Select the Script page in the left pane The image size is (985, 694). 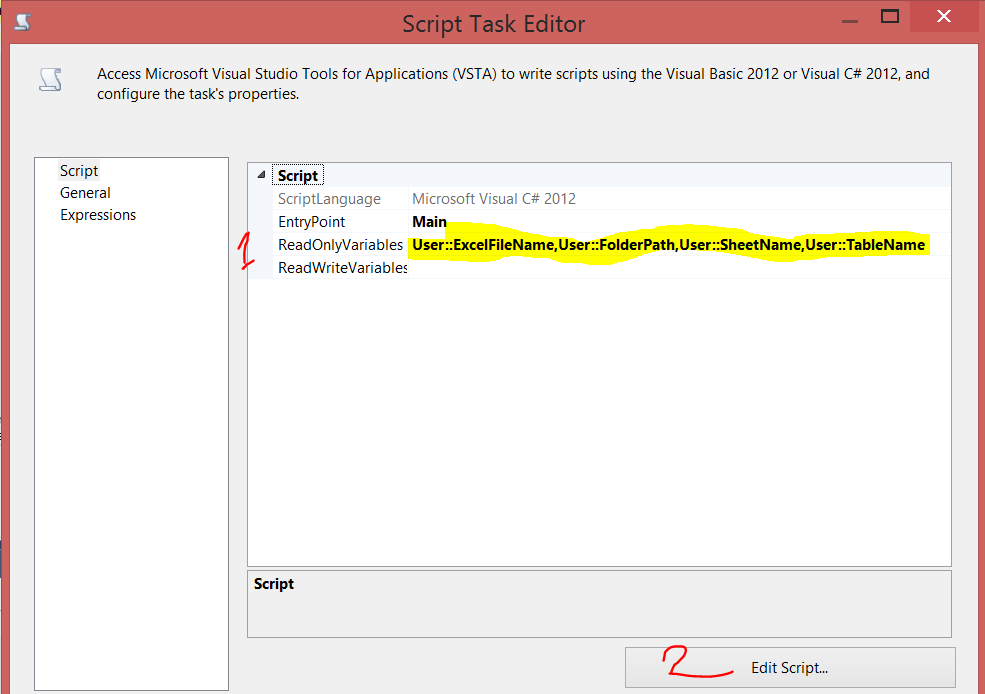pos(79,170)
